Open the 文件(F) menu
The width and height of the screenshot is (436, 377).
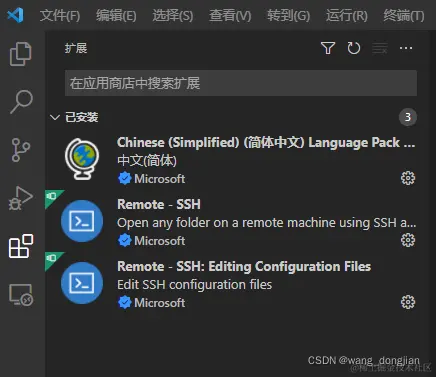[60, 15]
